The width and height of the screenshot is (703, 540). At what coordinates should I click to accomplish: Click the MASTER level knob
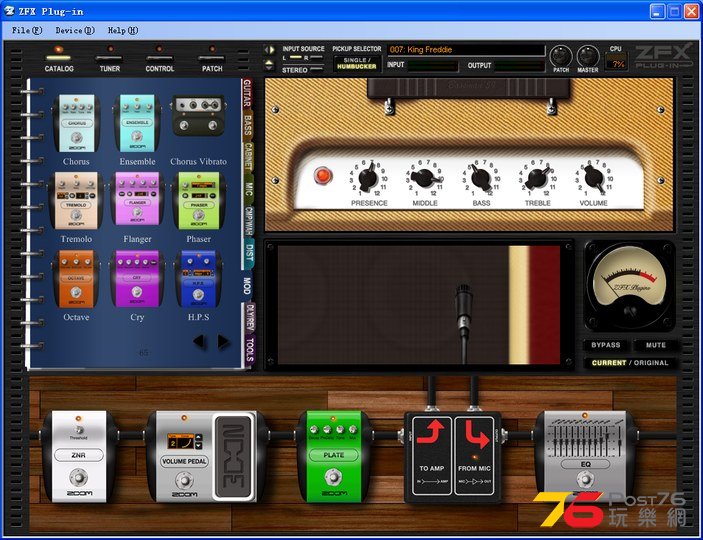587,57
